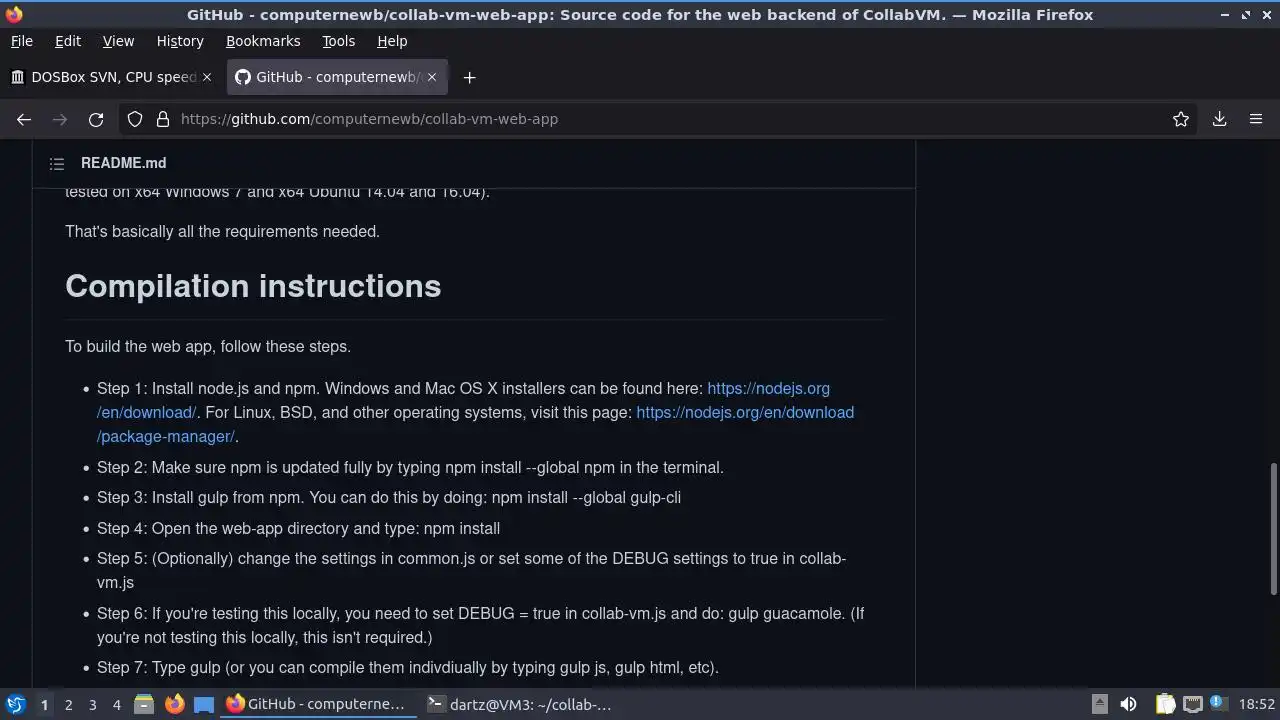This screenshot has height=720, width=1280.
Task: Click the forward navigation arrow
Action: 60,119
